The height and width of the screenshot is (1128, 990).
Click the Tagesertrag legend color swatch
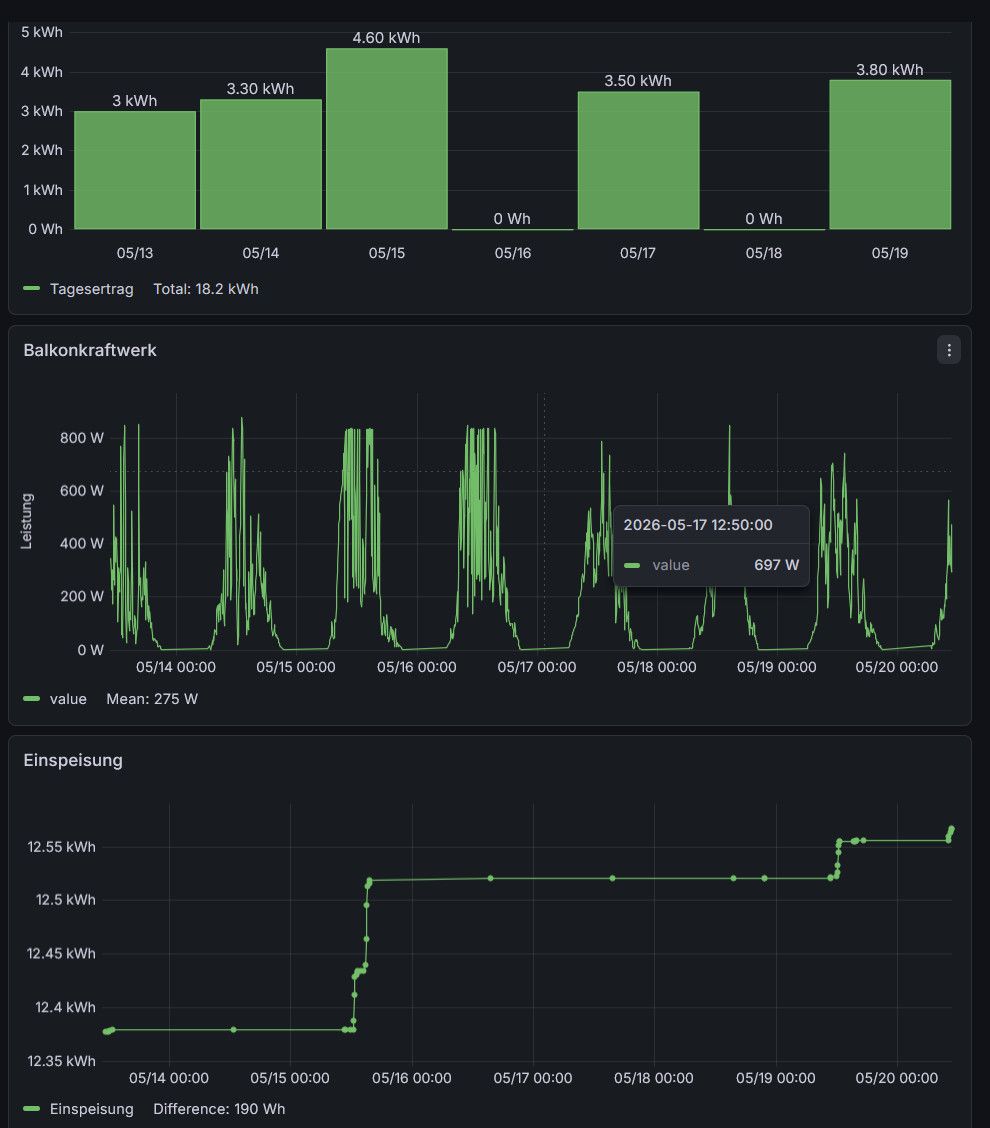32,289
